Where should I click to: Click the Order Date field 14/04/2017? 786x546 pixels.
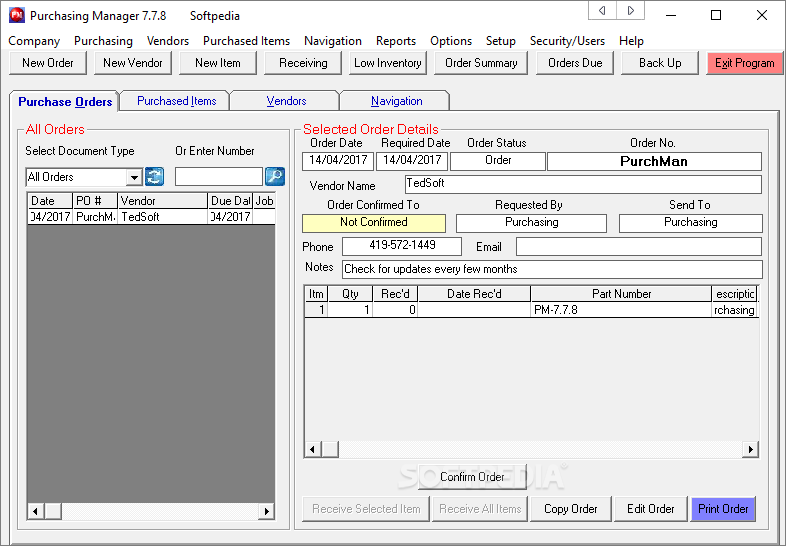338,161
